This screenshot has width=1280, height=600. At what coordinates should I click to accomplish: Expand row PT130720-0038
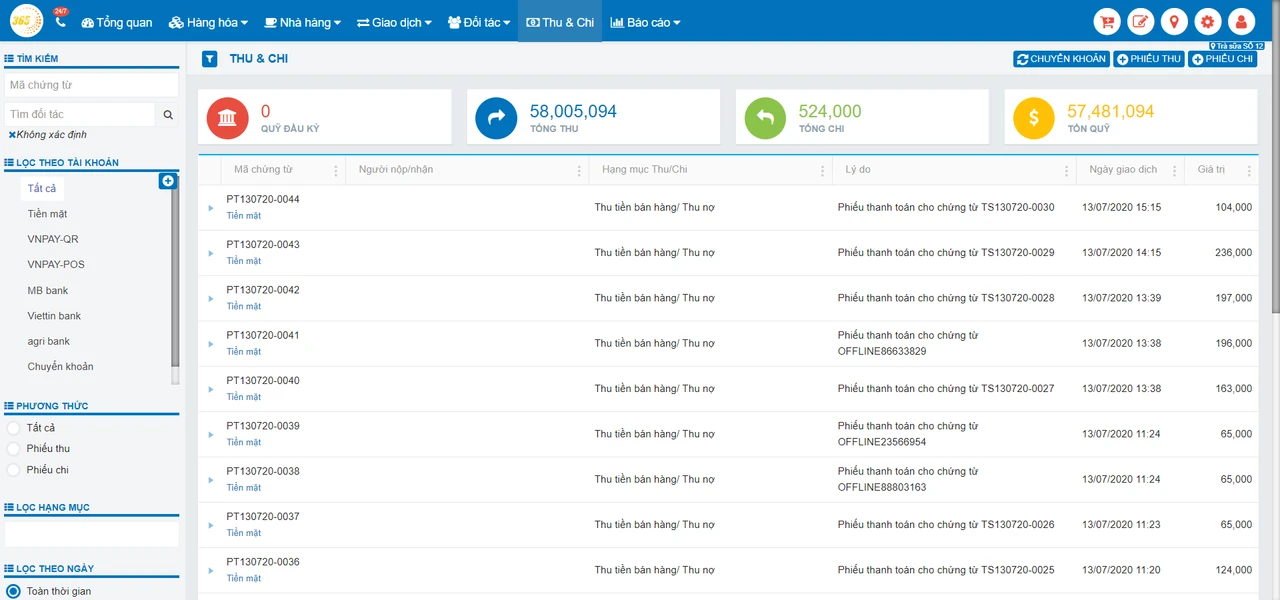[211, 480]
